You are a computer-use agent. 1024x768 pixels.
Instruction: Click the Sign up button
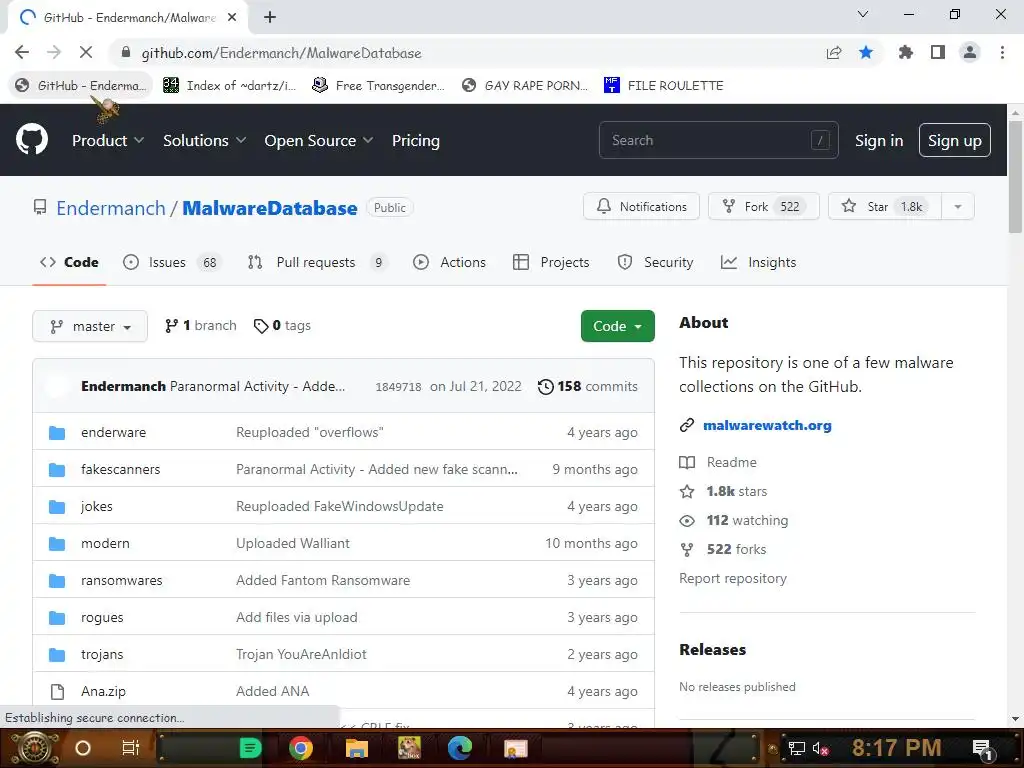[x=955, y=140]
